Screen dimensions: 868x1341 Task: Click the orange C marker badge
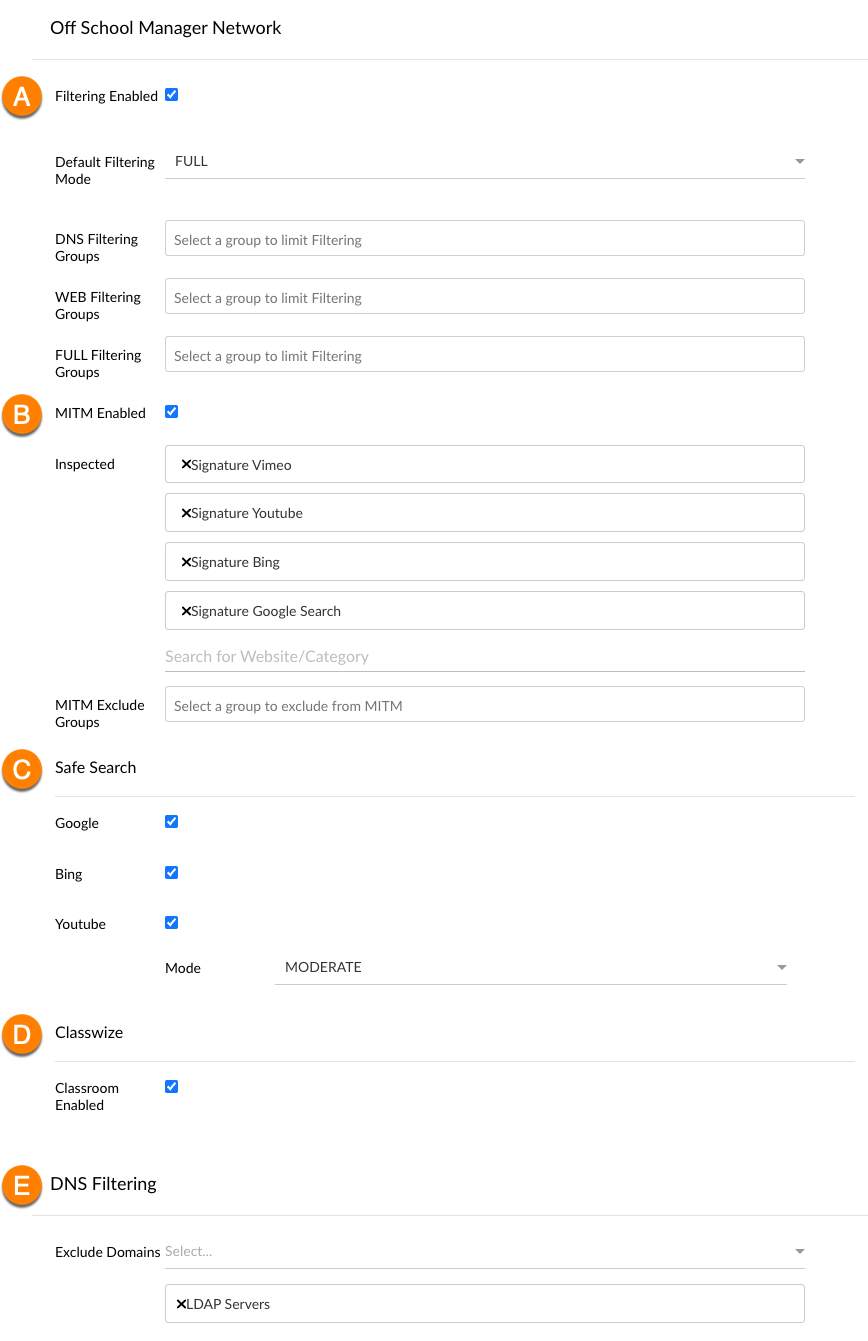point(22,769)
